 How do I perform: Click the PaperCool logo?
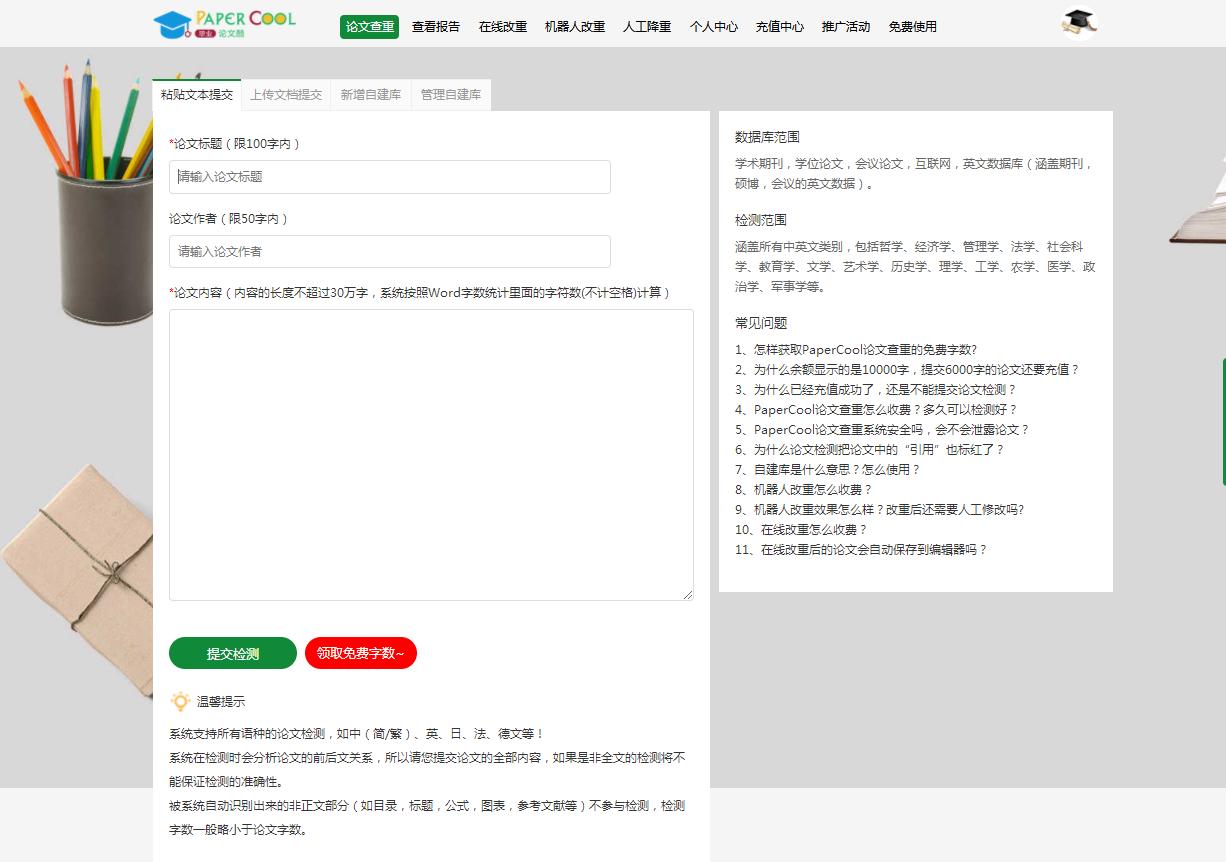[x=225, y=25]
